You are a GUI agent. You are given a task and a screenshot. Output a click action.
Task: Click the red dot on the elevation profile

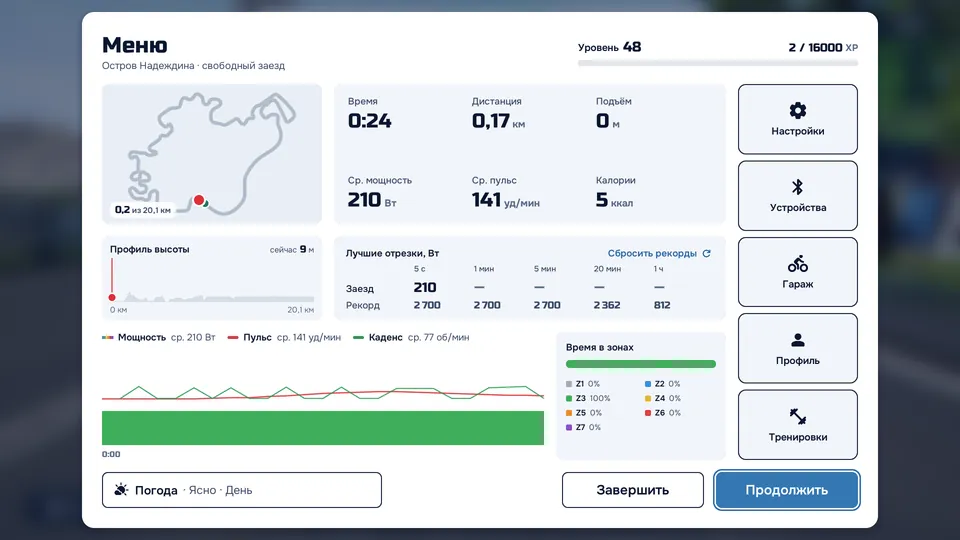pyautogui.click(x=112, y=298)
